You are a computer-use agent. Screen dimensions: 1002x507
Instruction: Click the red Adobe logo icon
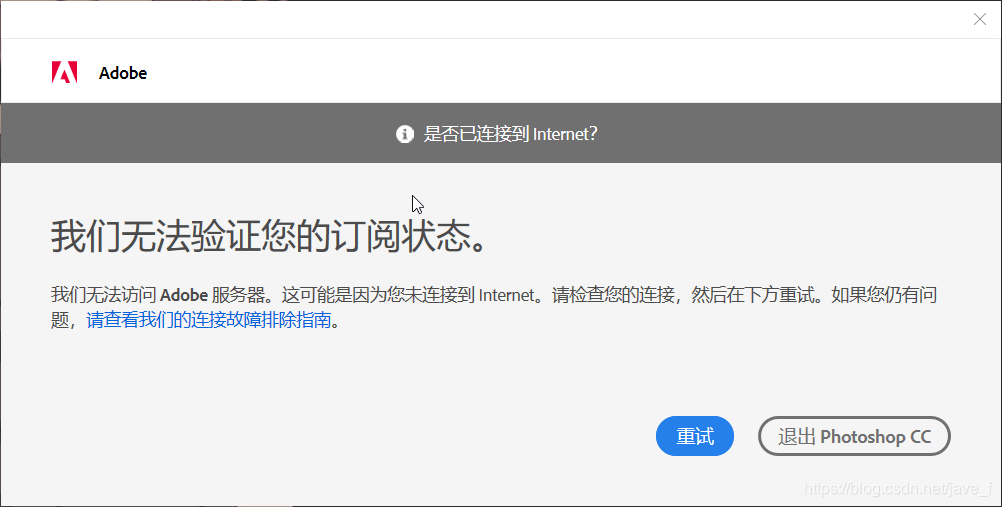coord(65,72)
